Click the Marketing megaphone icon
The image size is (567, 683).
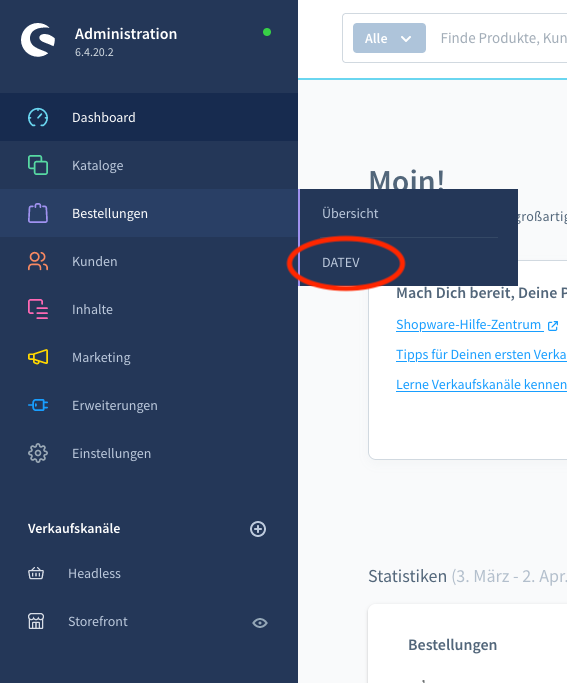(x=38, y=357)
